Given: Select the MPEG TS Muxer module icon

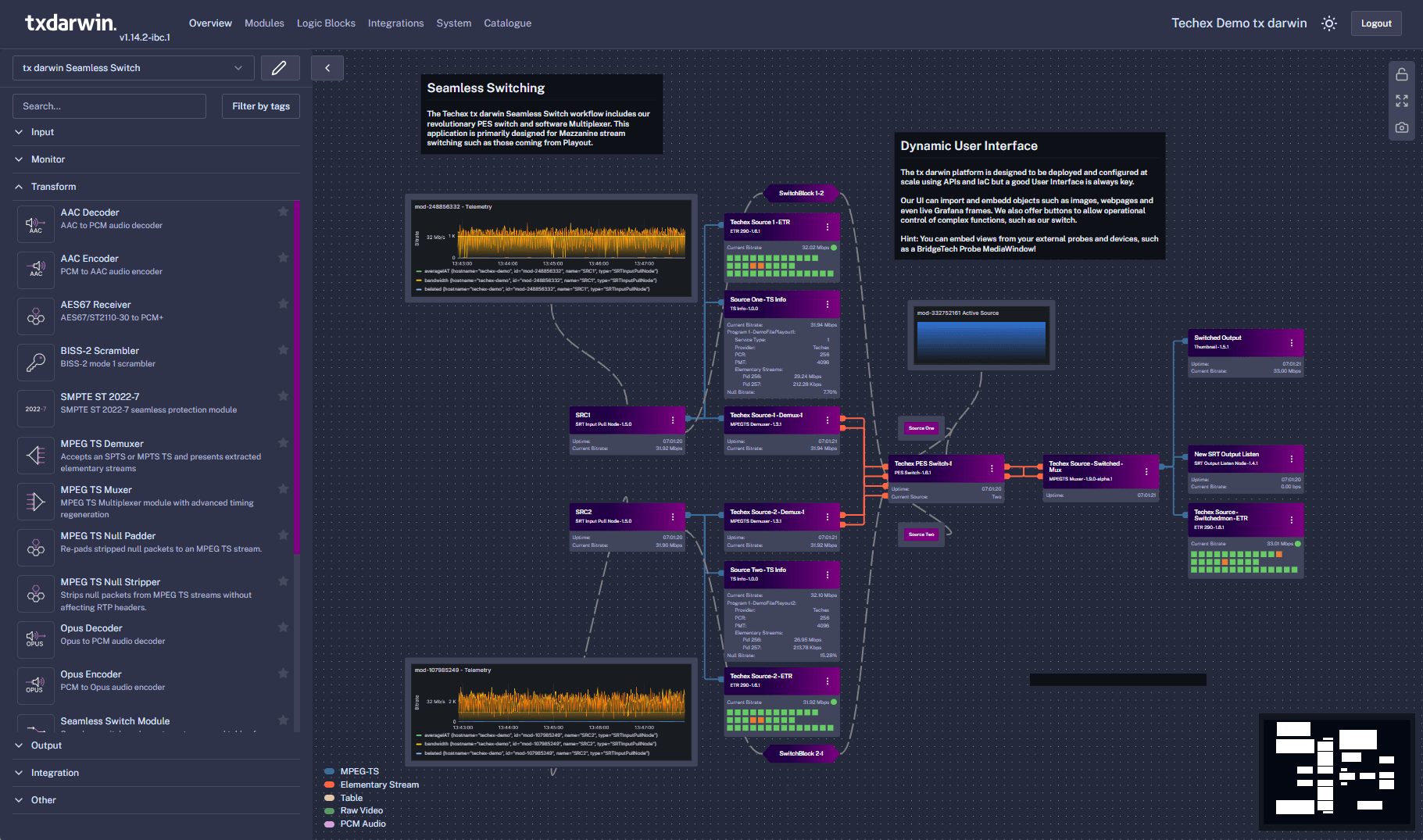Looking at the screenshot, I should click(x=36, y=501).
